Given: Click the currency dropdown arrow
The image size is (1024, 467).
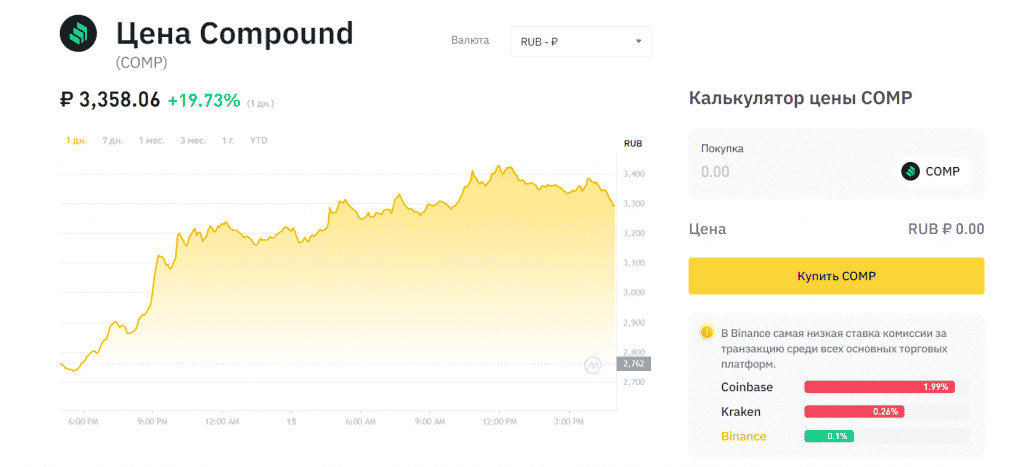Looking at the screenshot, I should (638, 41).
